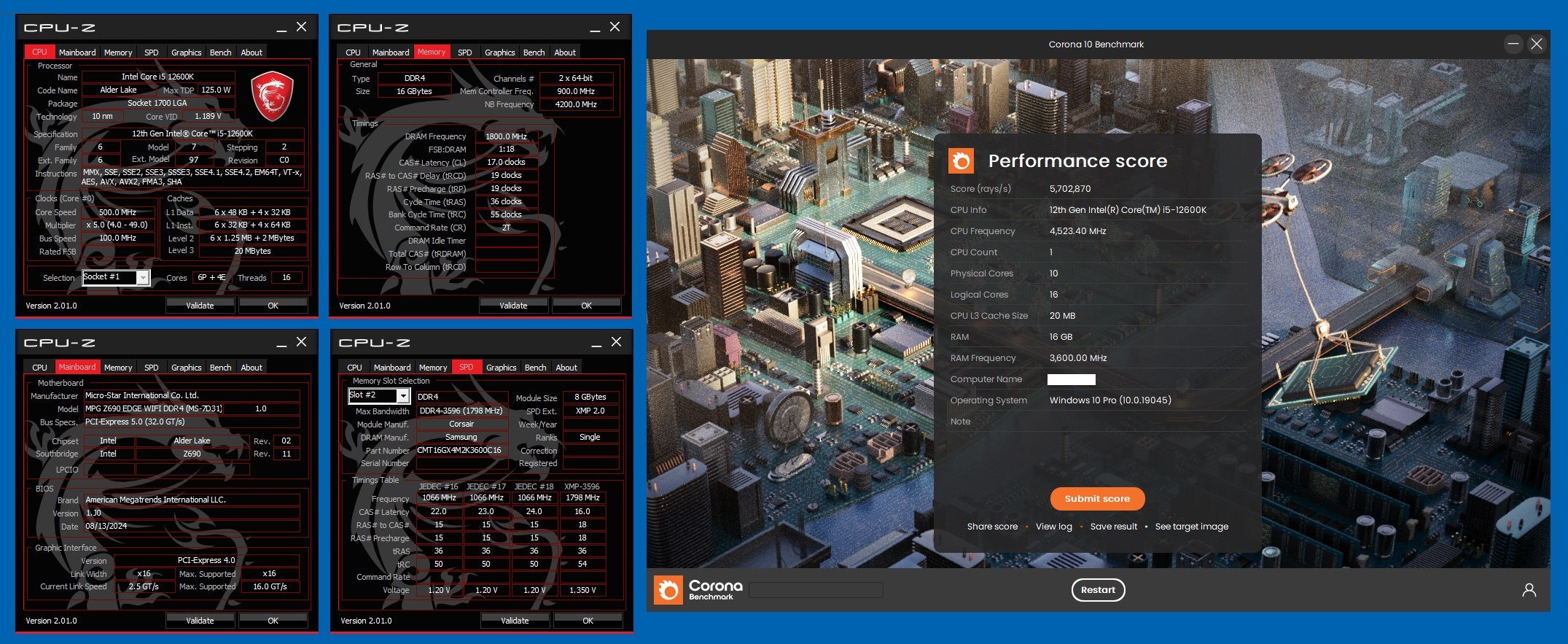The width and height of the screenshot is (1568, 644).
Task: Click the MSI dragon shield logo in CPU tab
Action: click(x=272, y=96)
